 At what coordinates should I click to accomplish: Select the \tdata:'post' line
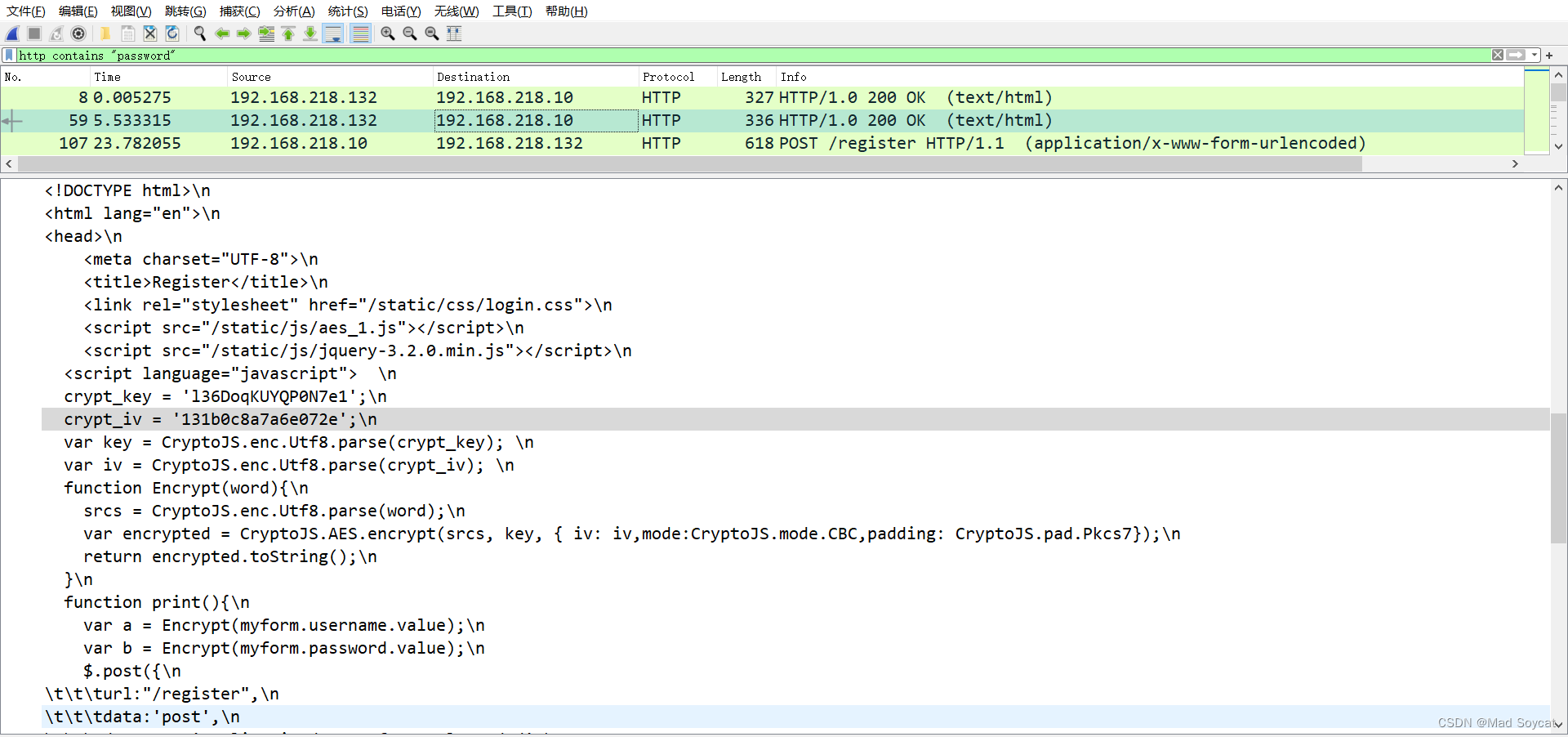(796, 717)
